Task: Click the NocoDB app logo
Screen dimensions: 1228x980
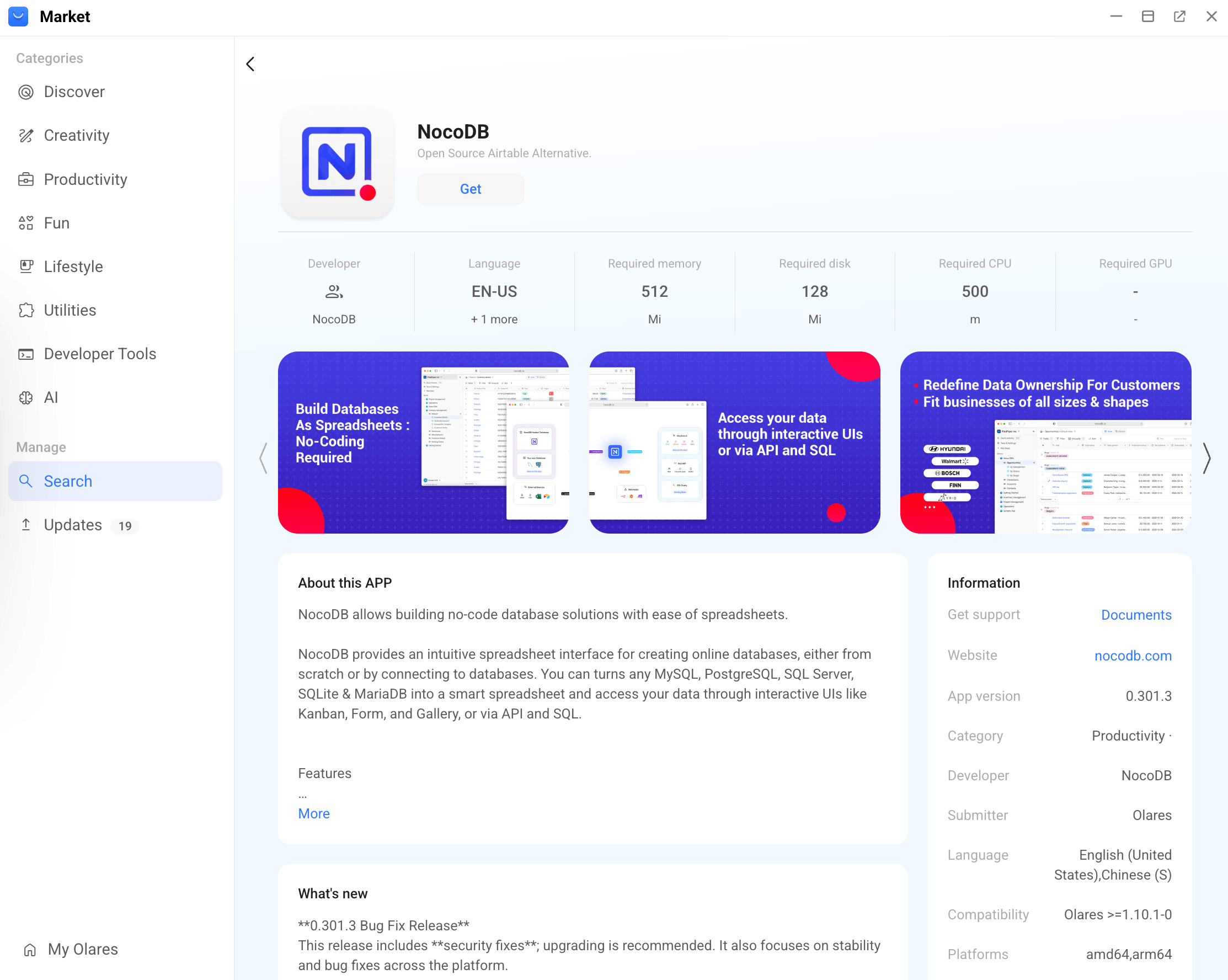Action: click(338, 163)
